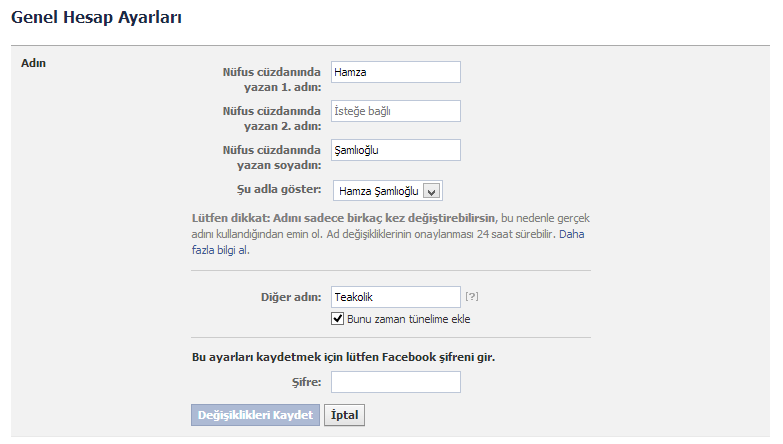
Task: Uncheck the 'Bunu zaman tünelime ekle' checkbox
Action: tap(338, 319)
